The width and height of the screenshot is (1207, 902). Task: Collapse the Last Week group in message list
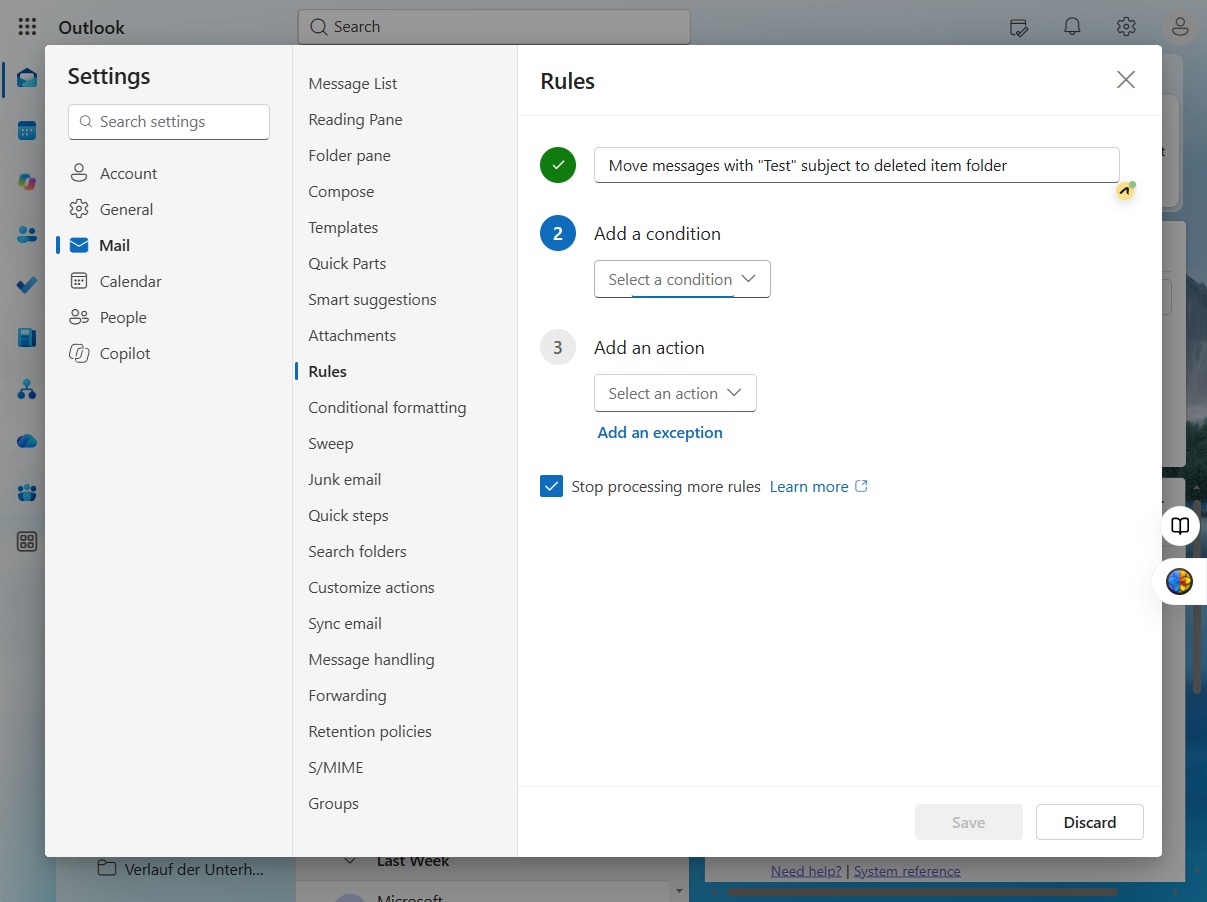(x=350, y=860)
